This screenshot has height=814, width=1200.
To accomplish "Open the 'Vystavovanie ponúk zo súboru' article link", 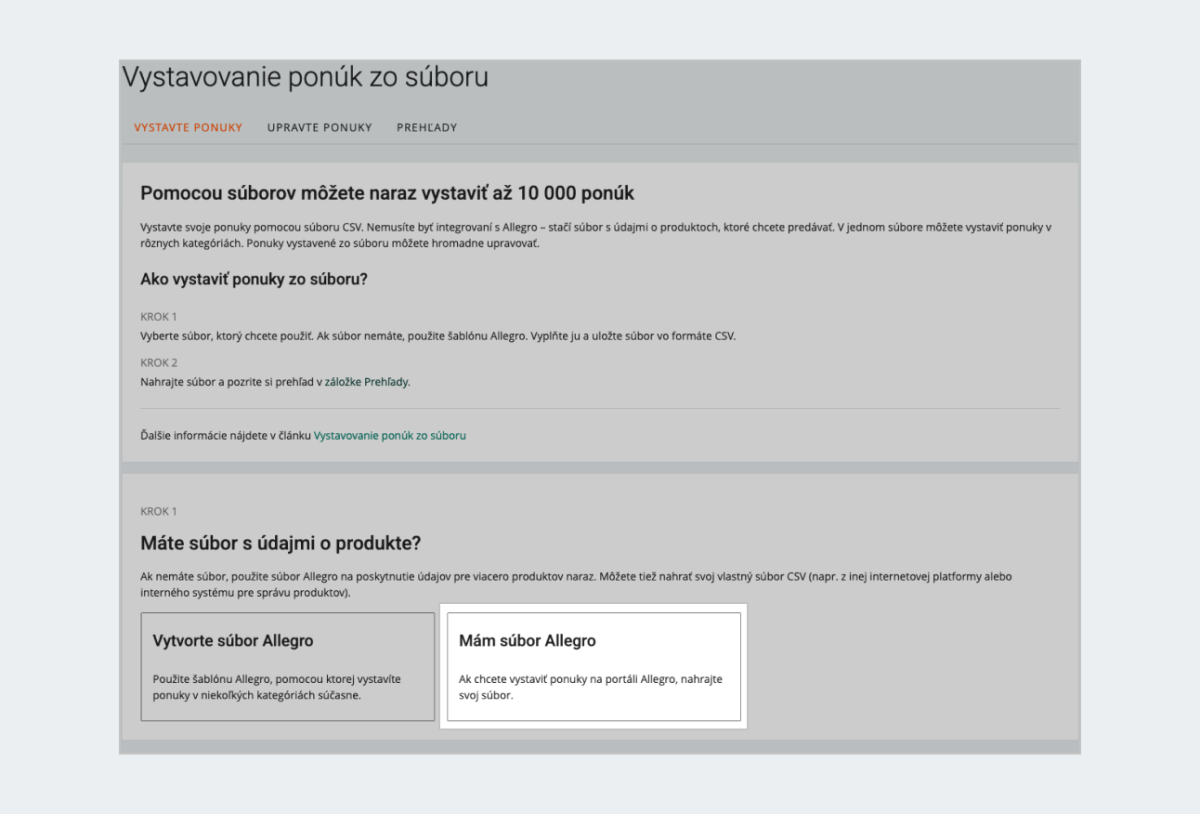I will pos(390,436).
